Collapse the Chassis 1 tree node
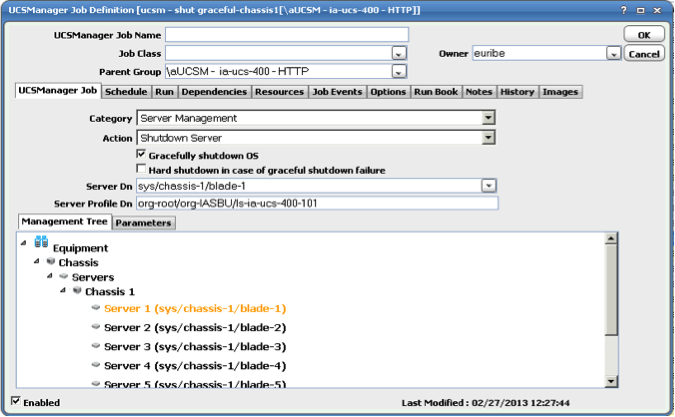 tap(63, 291)
